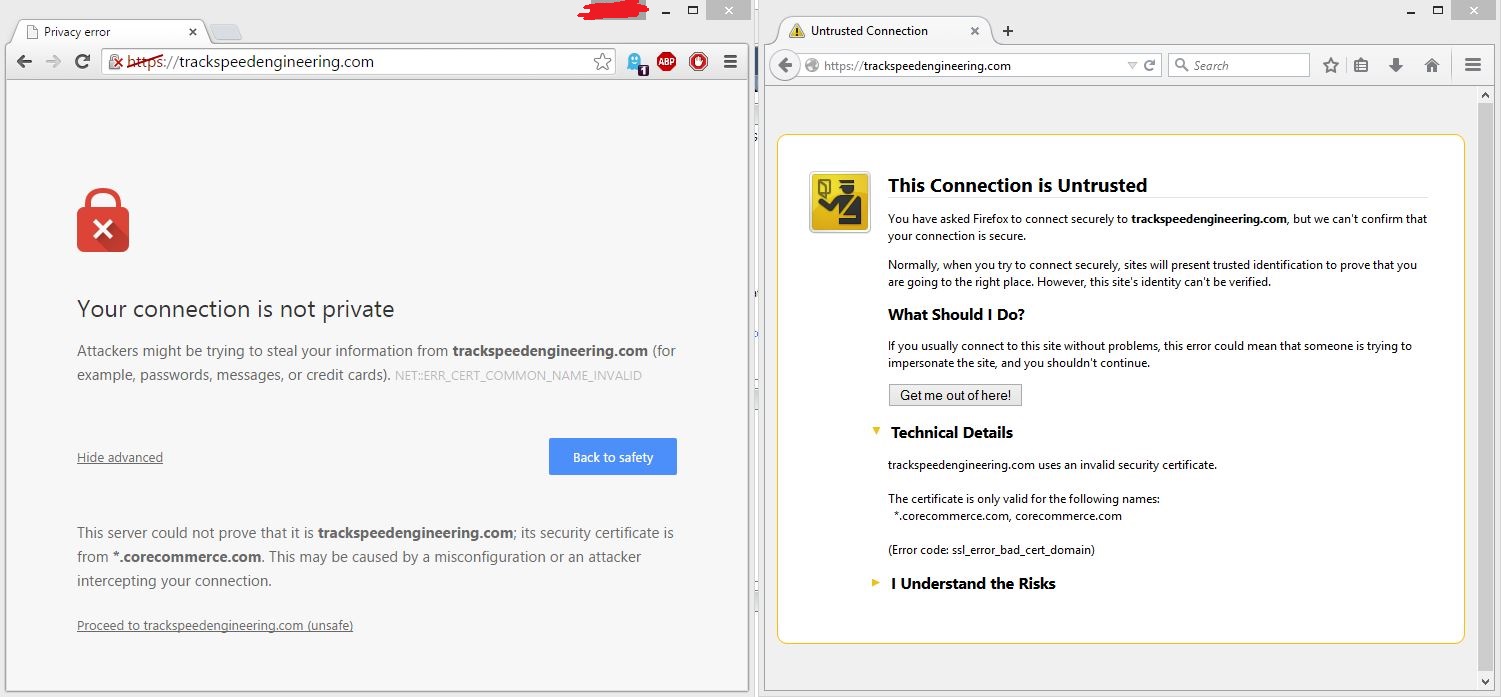Click the 'What Should I Do?' heading

(956, 315)
